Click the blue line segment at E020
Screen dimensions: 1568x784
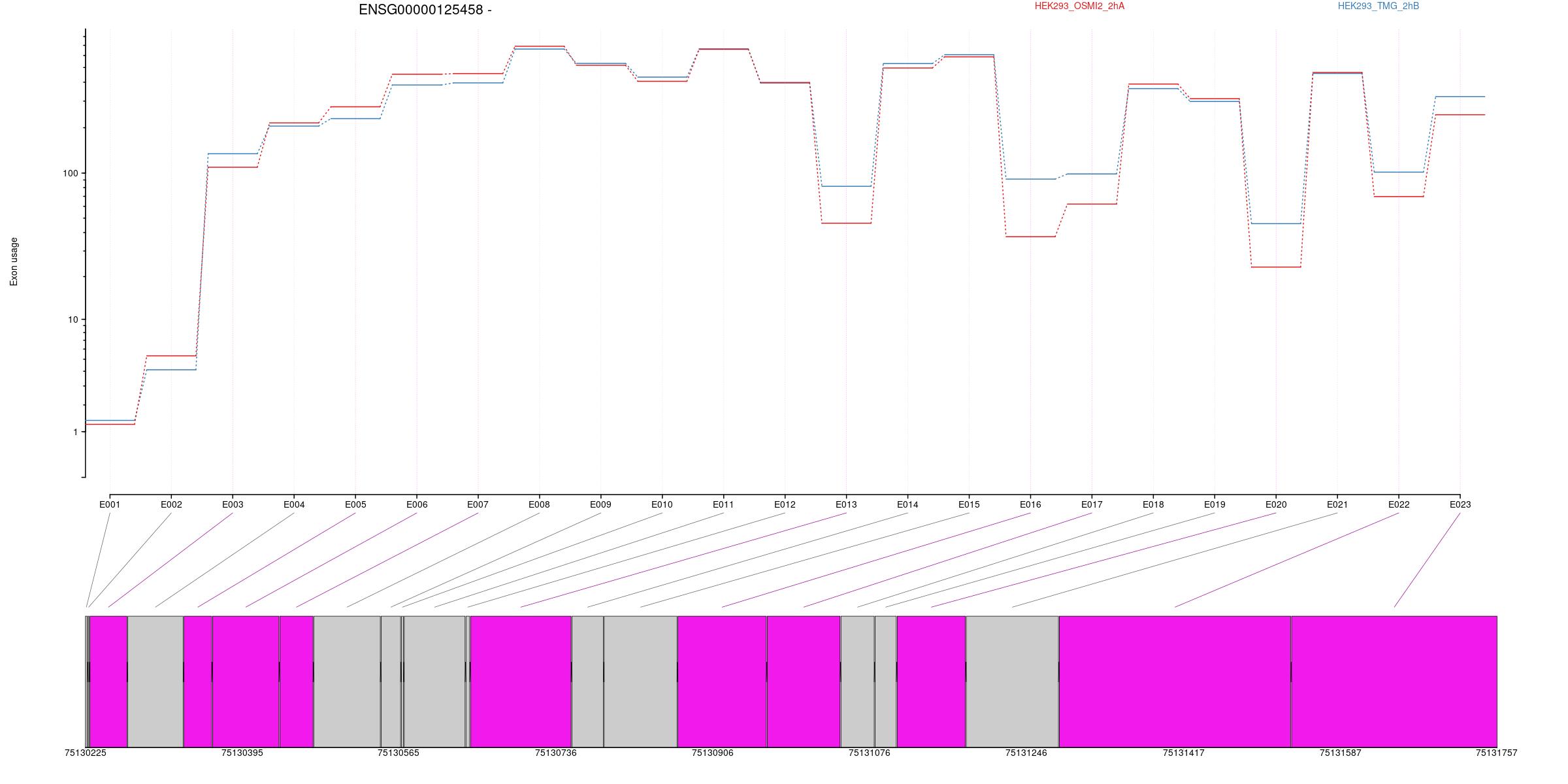pyautogui.click(x=1276, y=223)
